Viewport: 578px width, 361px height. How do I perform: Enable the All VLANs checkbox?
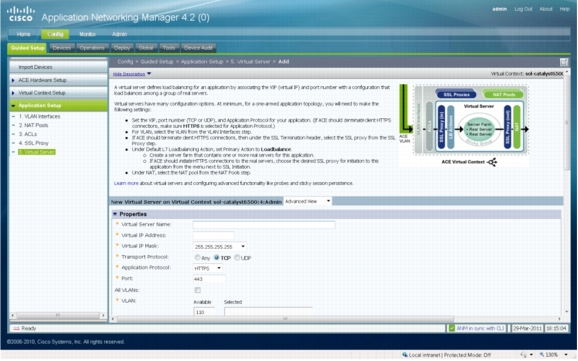pyautogui.click(x=198, y=290)
